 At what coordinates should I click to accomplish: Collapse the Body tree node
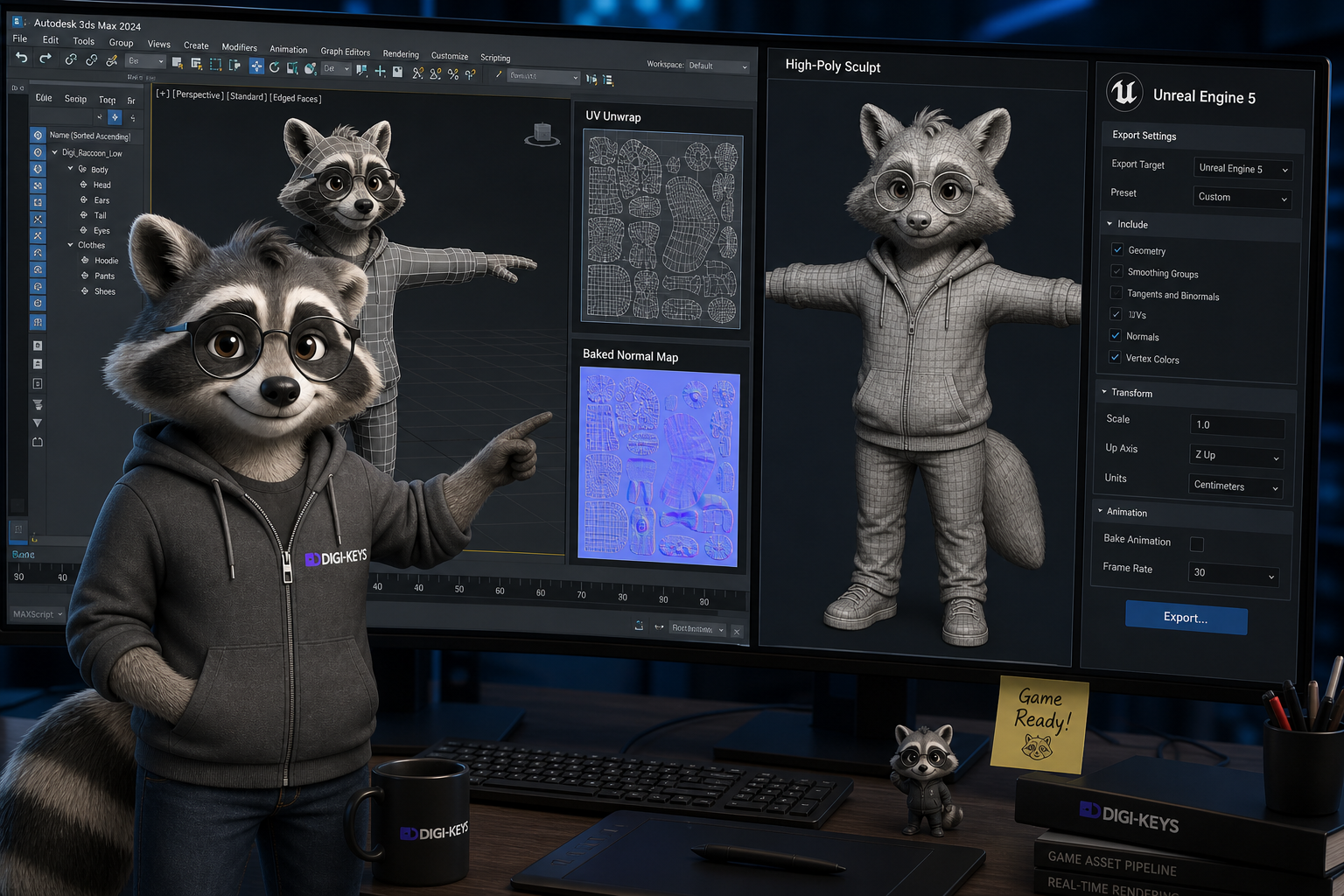pyautogui.click(x=70, y=168)
